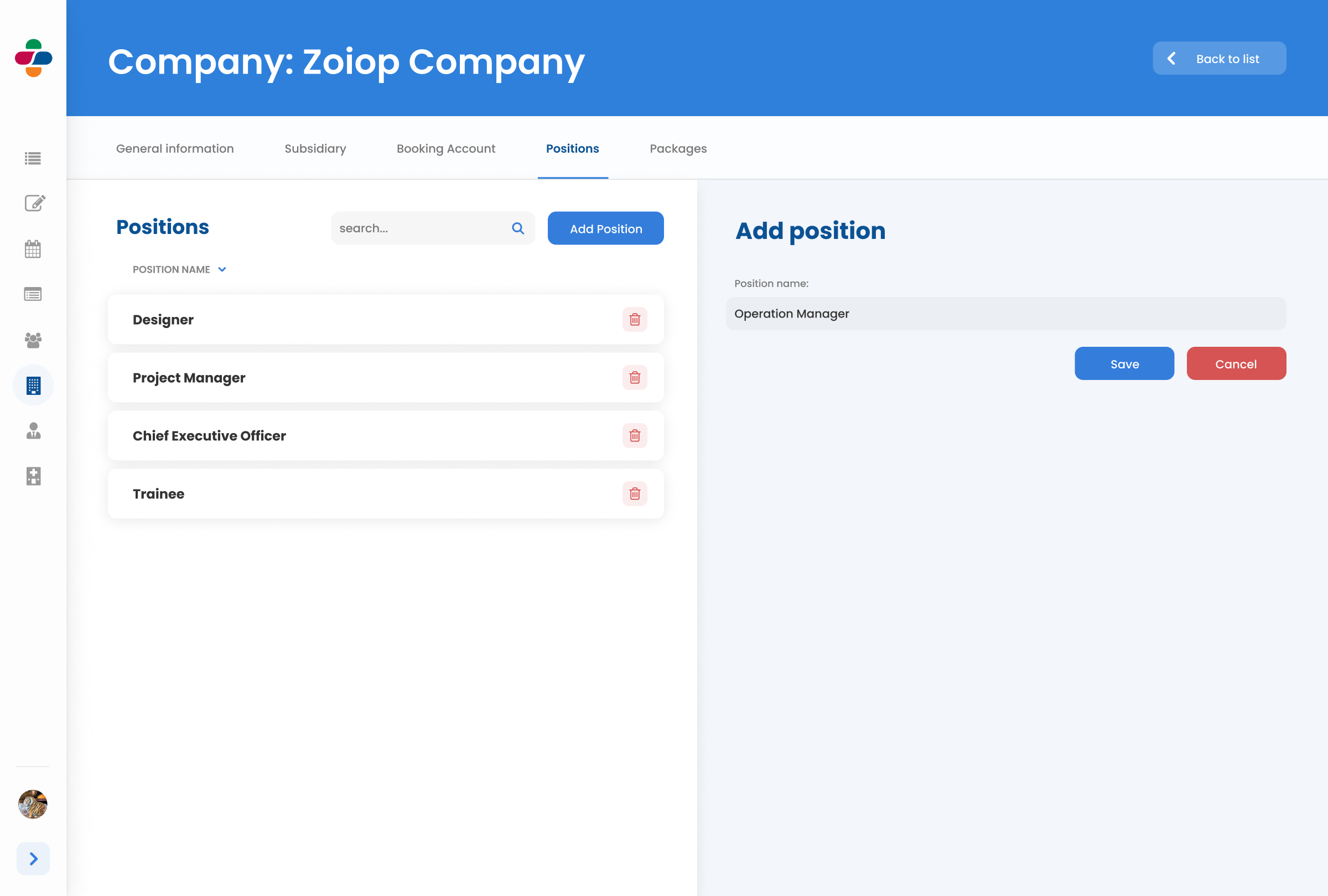Click the Position name input field

coord(1006,314)
